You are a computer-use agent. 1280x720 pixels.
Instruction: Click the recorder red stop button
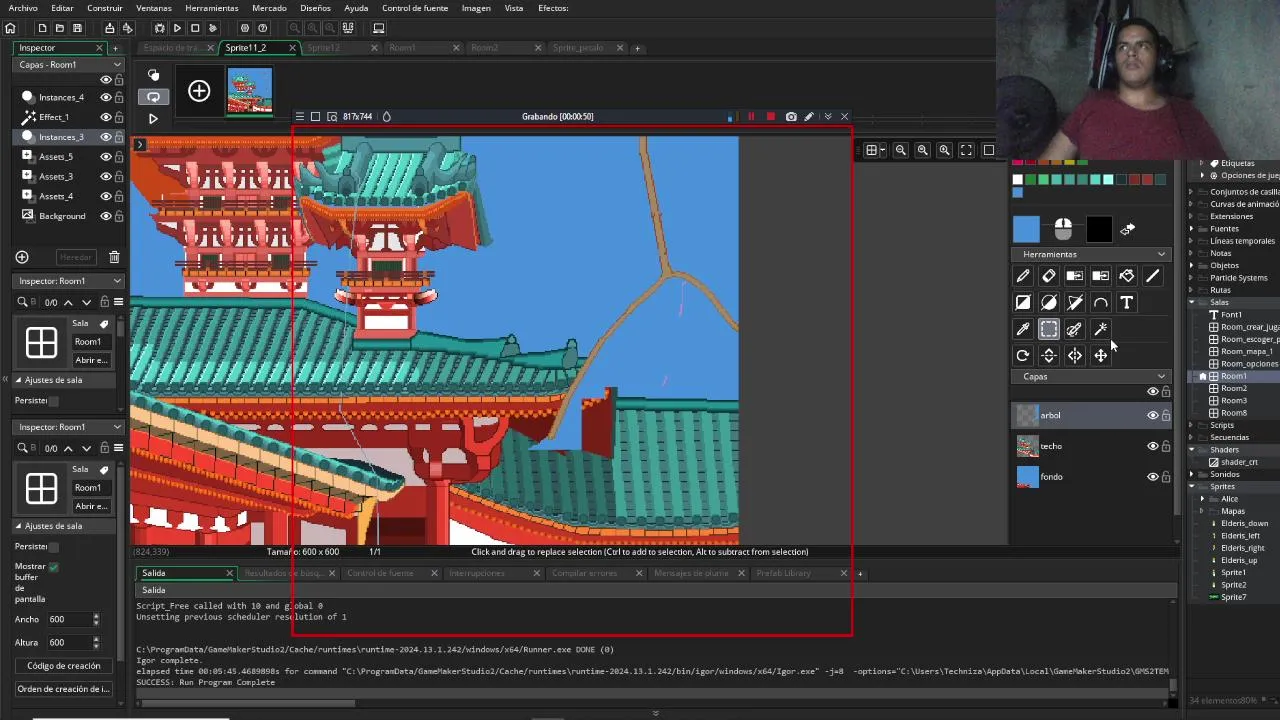770,116
